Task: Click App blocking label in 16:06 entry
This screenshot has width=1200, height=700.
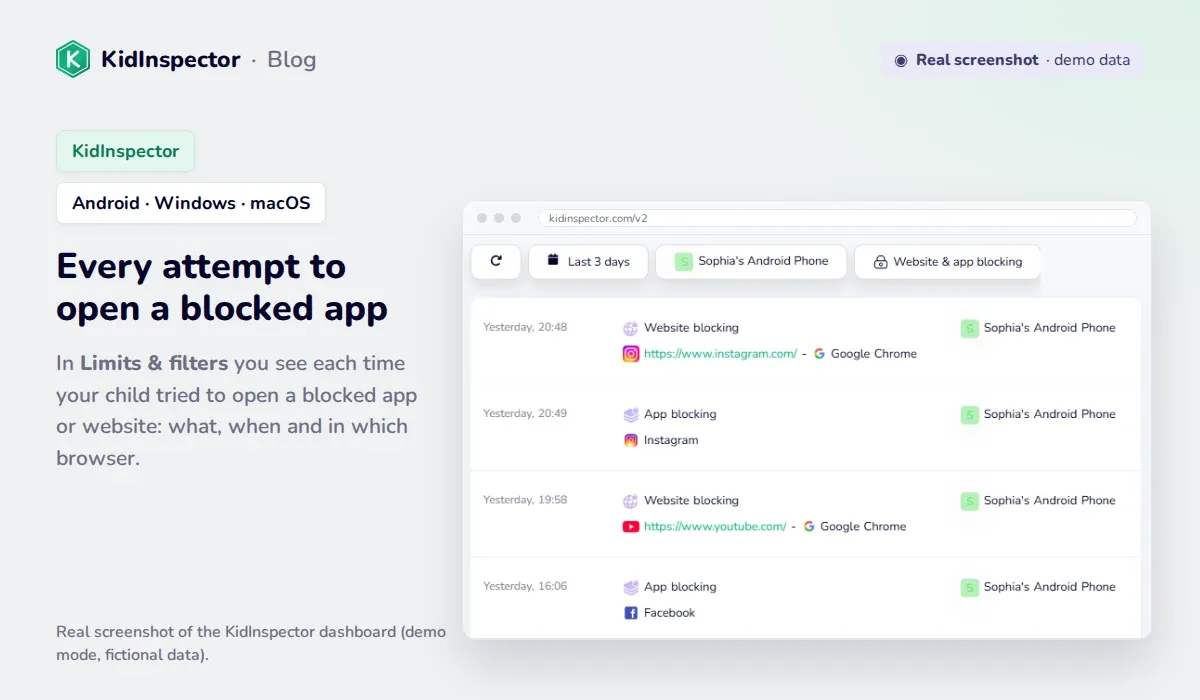Action: tap(680, 587)
